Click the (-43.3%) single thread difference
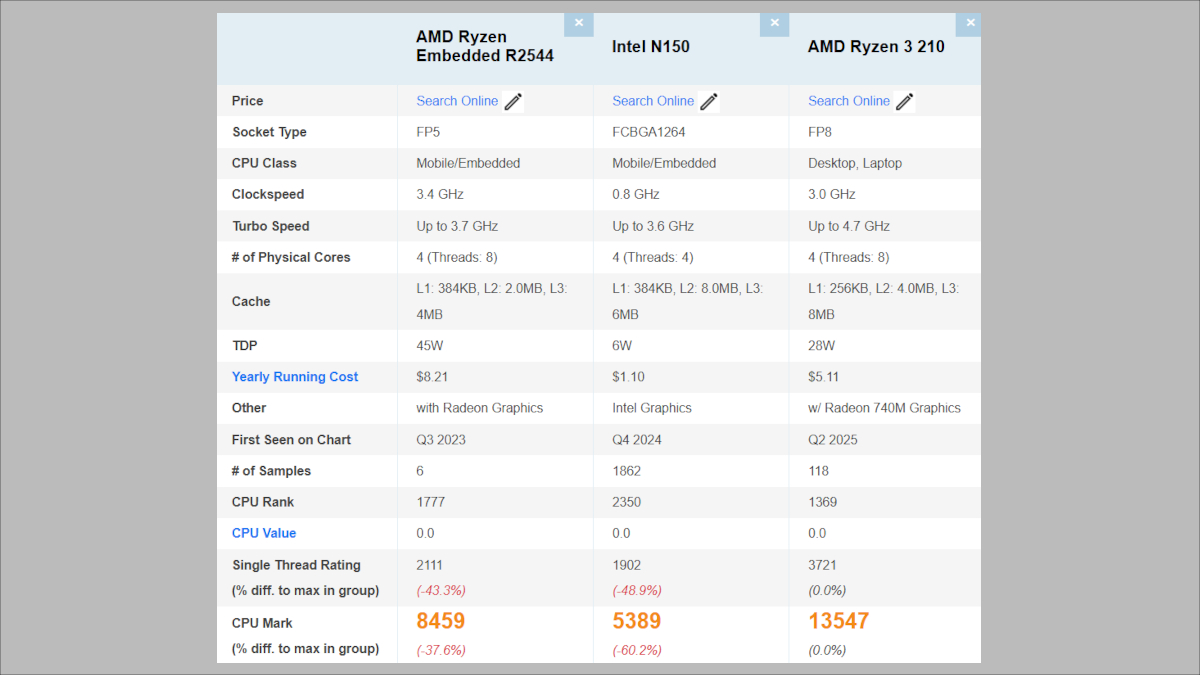Viewport: 1200px width, 675px height. [x=441, y=590]
